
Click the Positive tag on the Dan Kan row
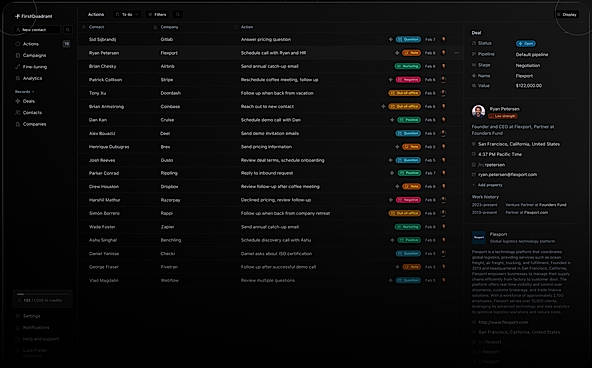[x=409, y=120]
